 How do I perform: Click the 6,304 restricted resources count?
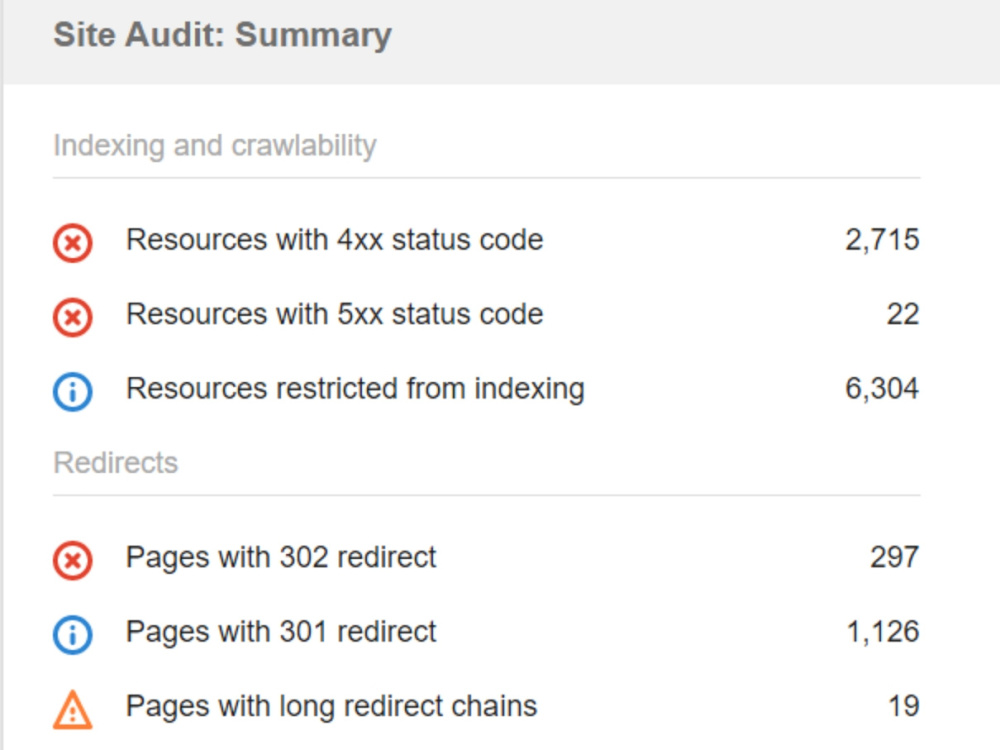point(882,389)
